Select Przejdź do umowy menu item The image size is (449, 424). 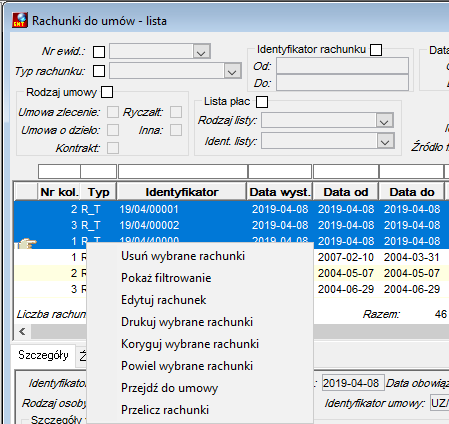[169, 388]
